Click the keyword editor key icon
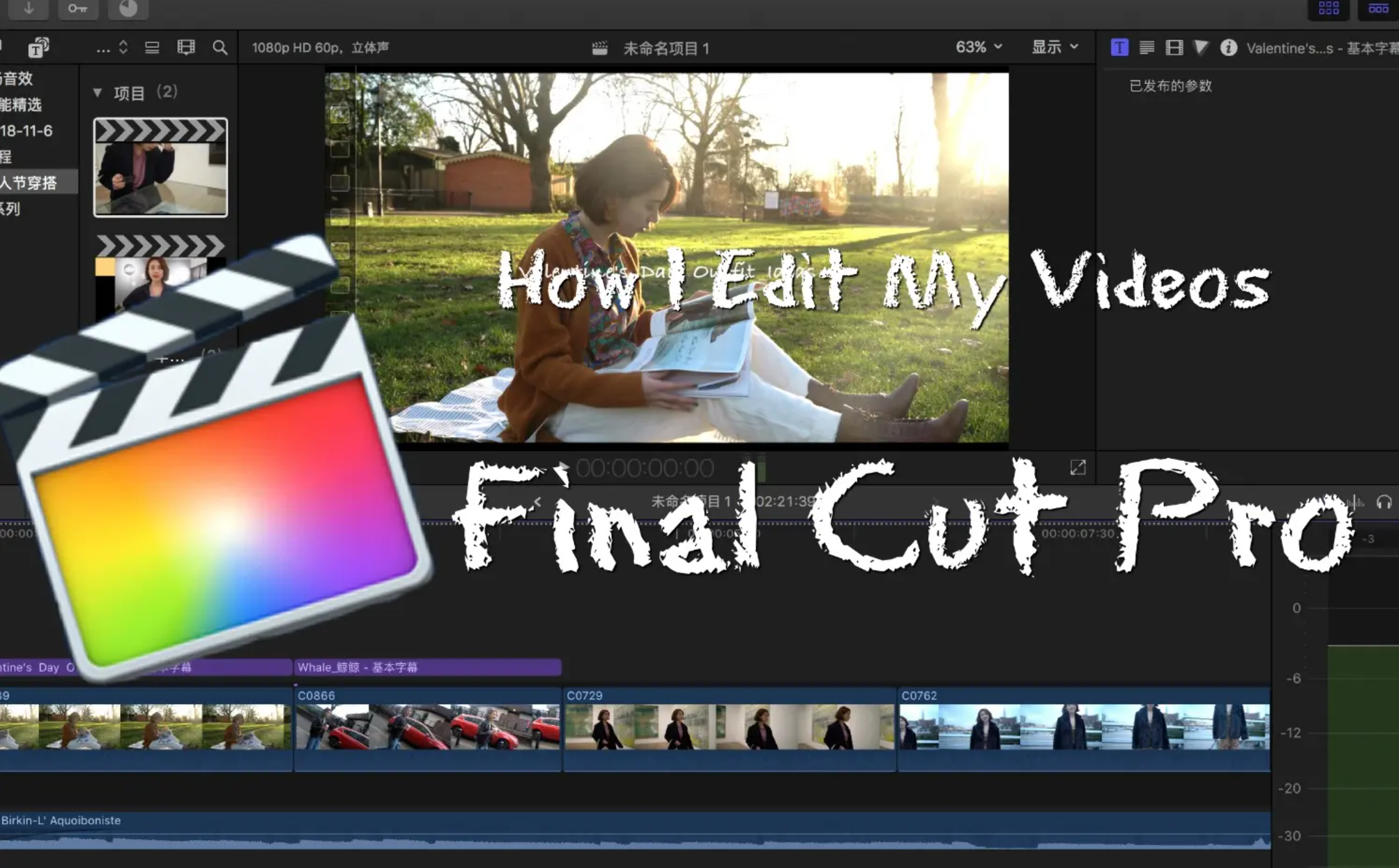Viewport: 1399px width, 868px height. click(77, 9)
